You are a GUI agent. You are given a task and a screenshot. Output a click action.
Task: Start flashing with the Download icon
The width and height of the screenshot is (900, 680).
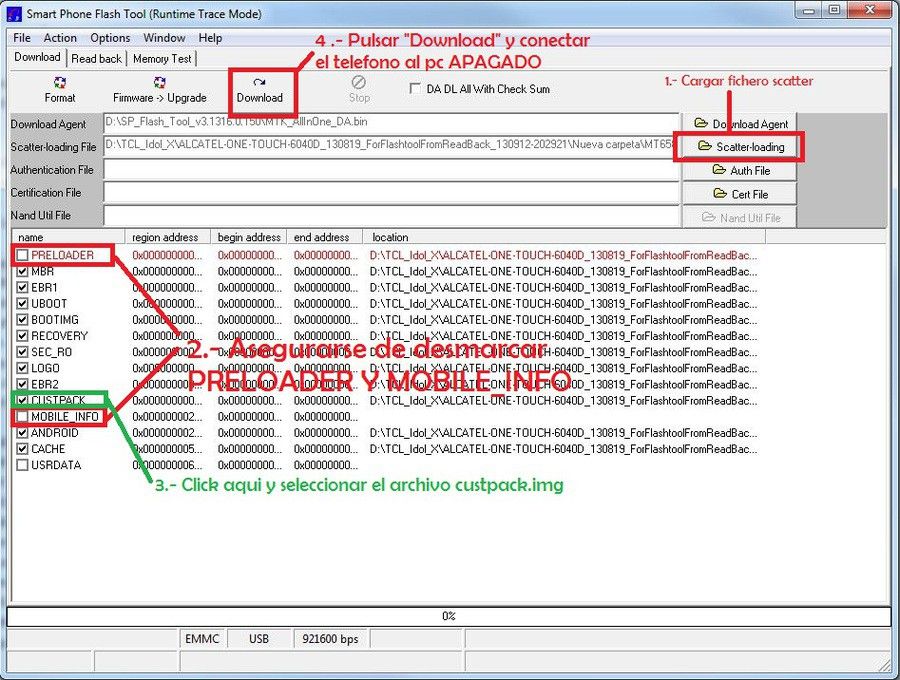click(259, 83)
